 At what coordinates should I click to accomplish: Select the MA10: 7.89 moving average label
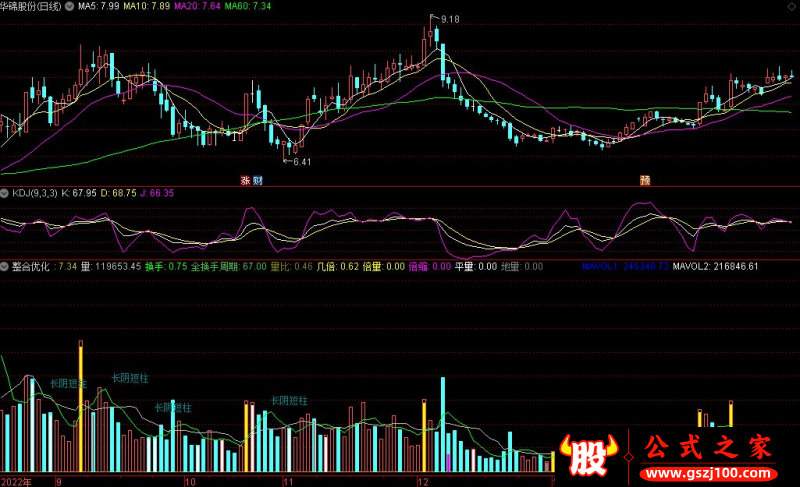[x=147, y=6]
